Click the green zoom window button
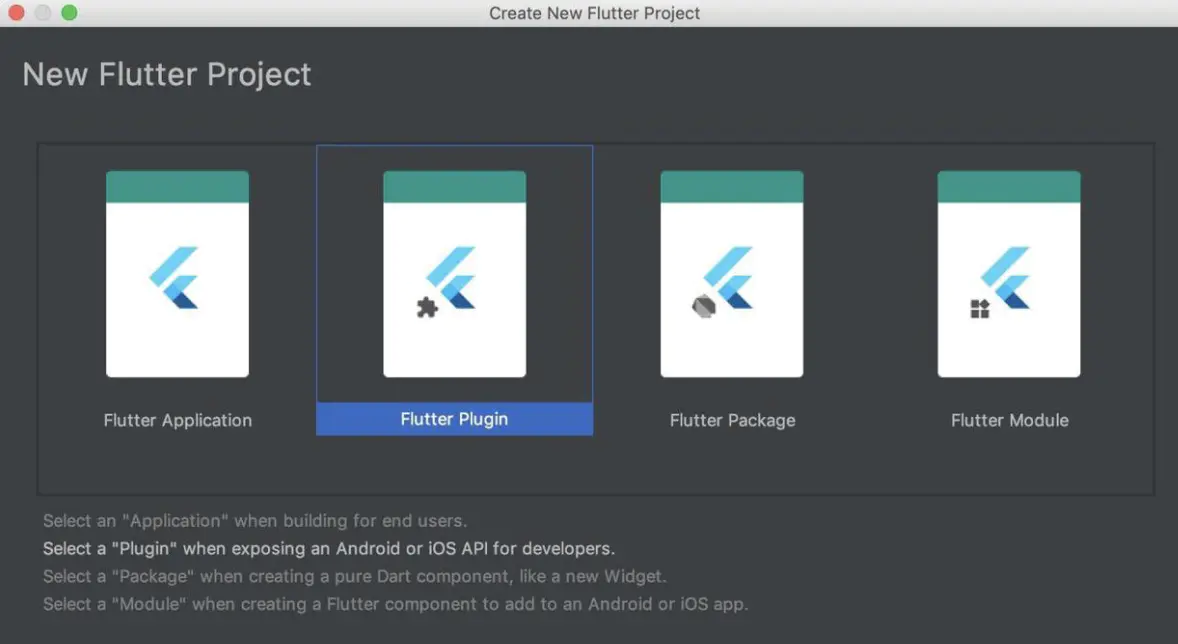 tap(69, 13)
